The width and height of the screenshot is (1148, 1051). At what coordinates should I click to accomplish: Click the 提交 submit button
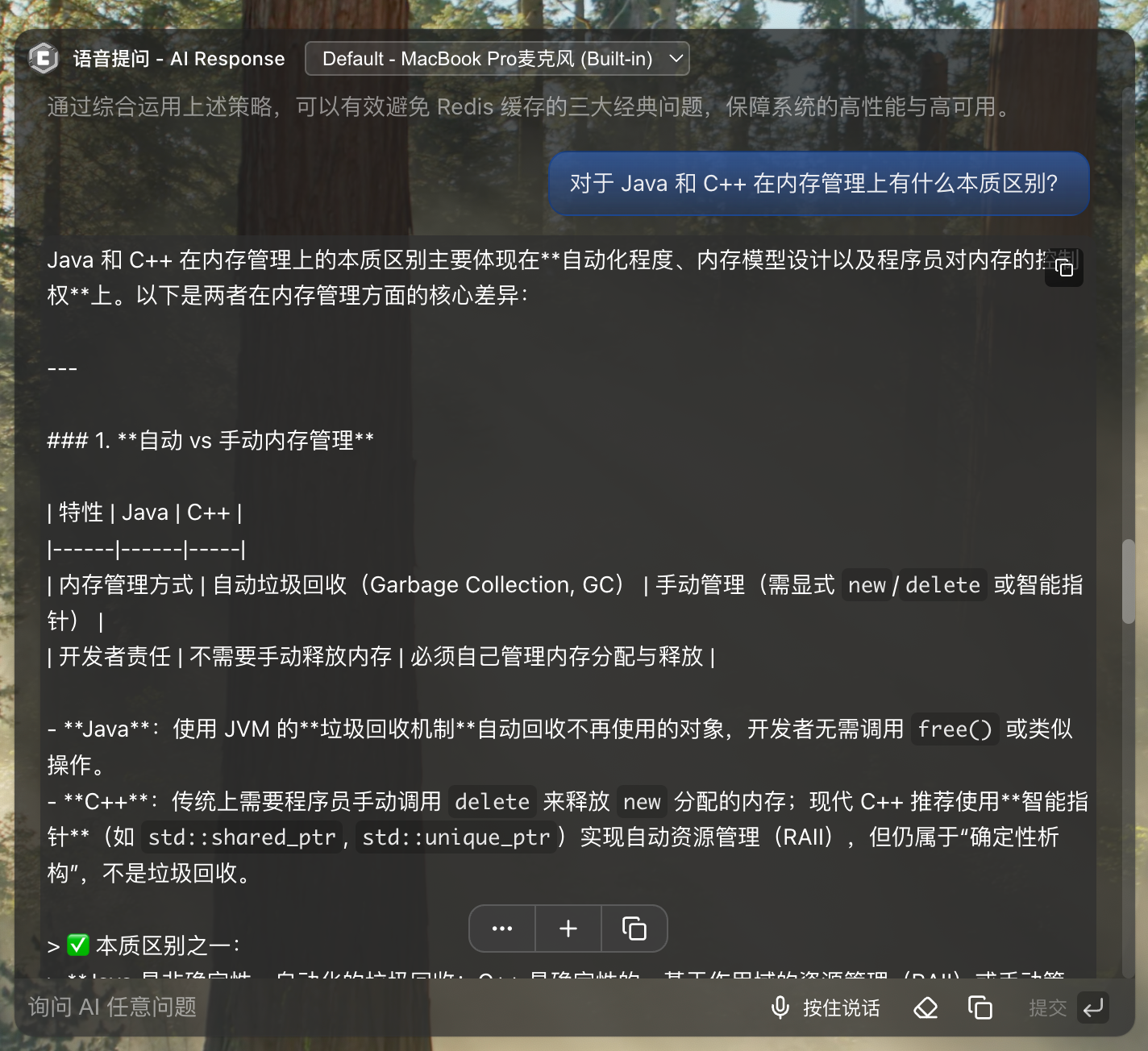point(1047,1007)
